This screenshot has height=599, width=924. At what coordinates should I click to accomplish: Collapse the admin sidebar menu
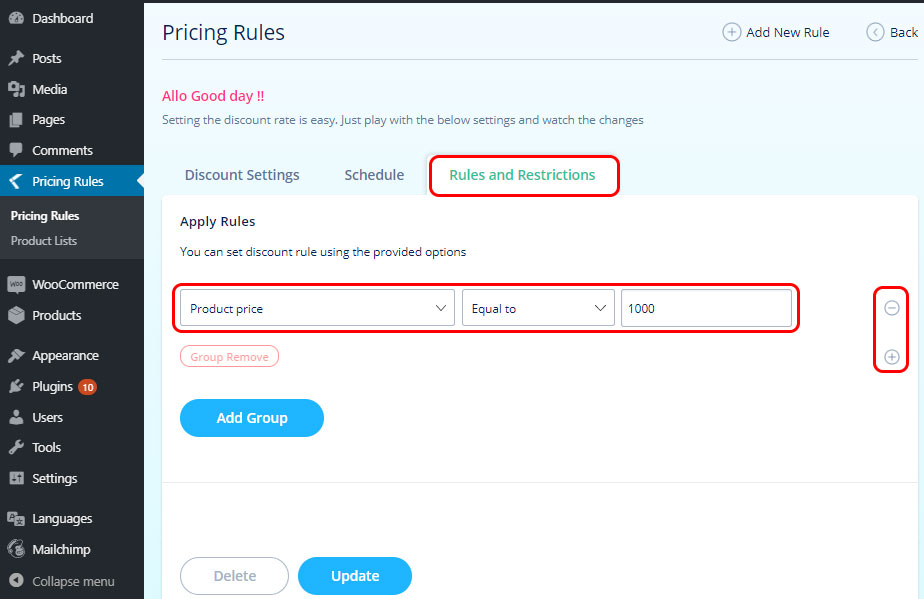tap(72, 581)
